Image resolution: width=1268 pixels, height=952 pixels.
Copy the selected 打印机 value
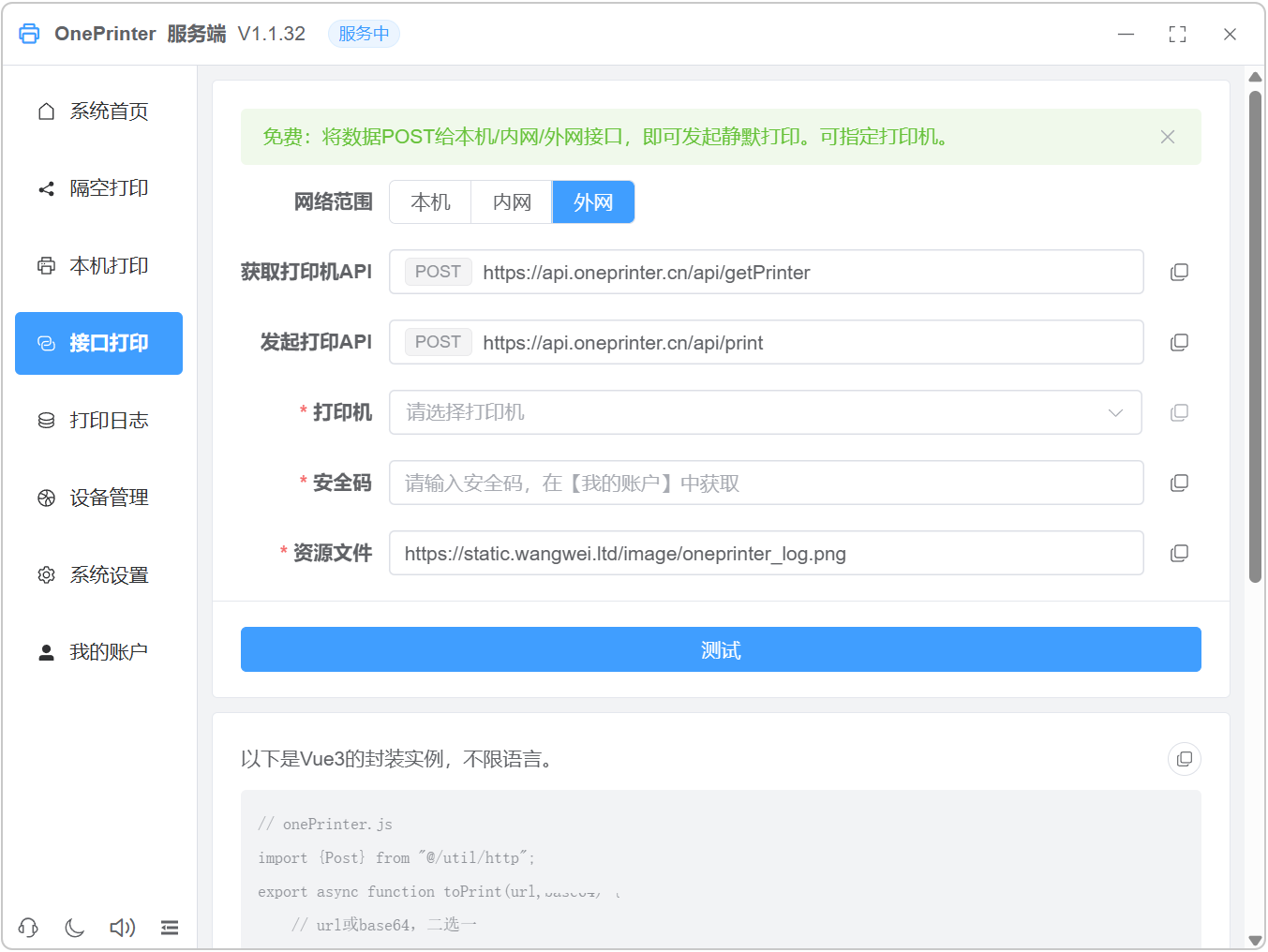1179,413
